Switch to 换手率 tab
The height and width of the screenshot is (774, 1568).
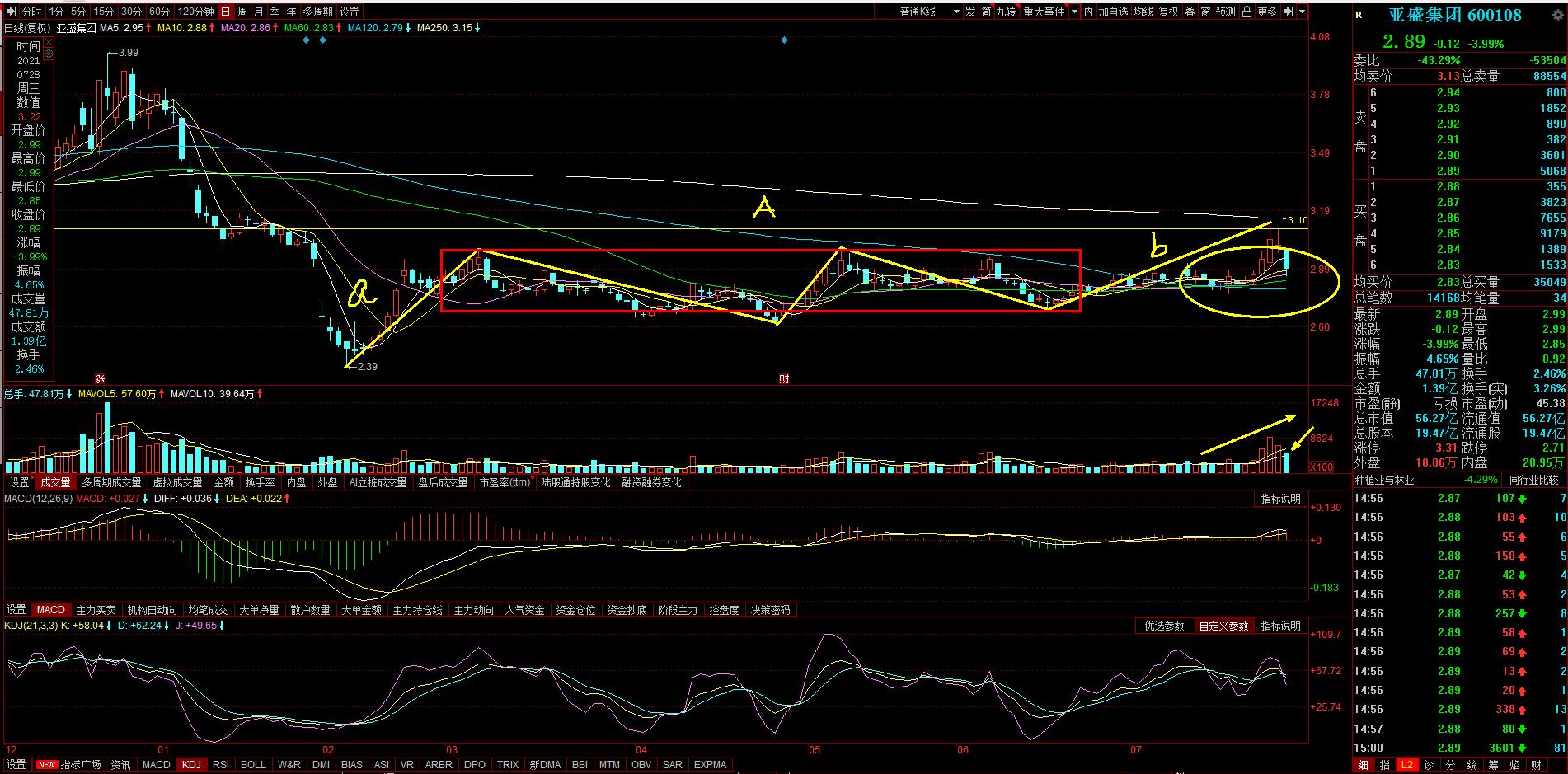click(260, 482)
